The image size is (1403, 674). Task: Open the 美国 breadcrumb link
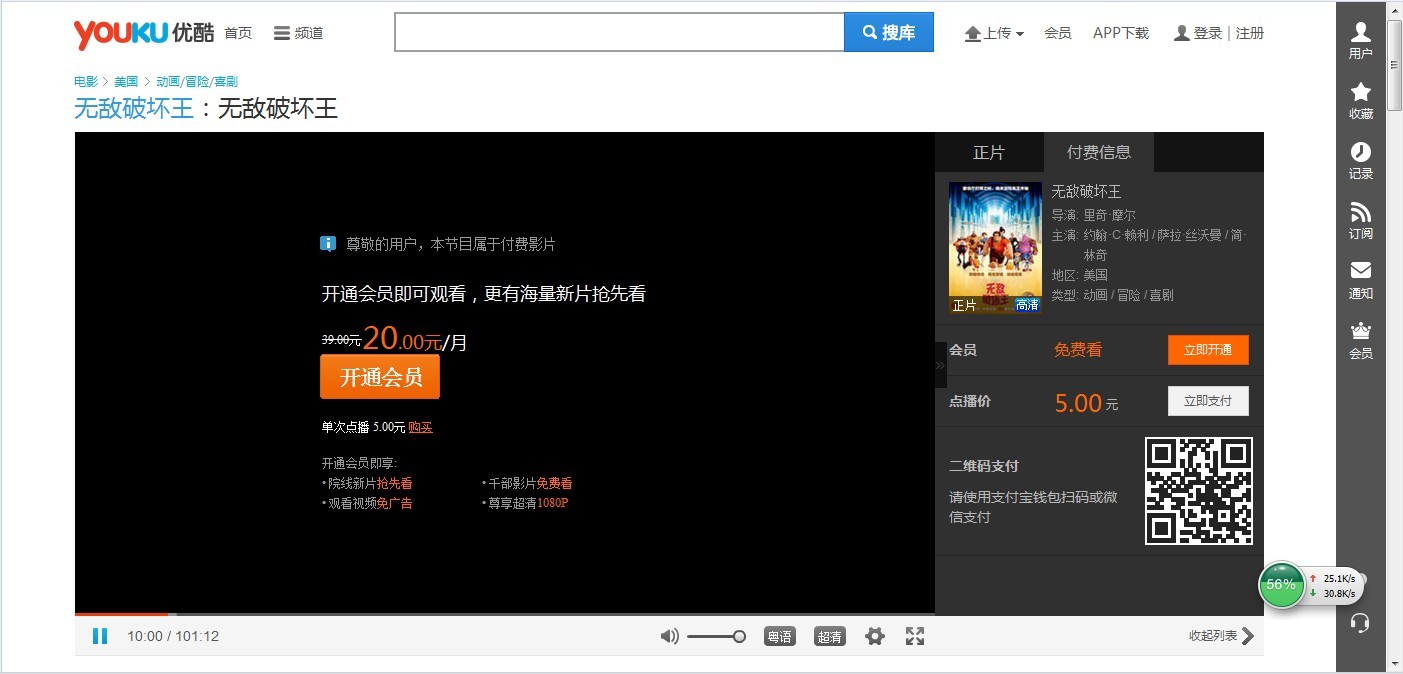point(126,81)
